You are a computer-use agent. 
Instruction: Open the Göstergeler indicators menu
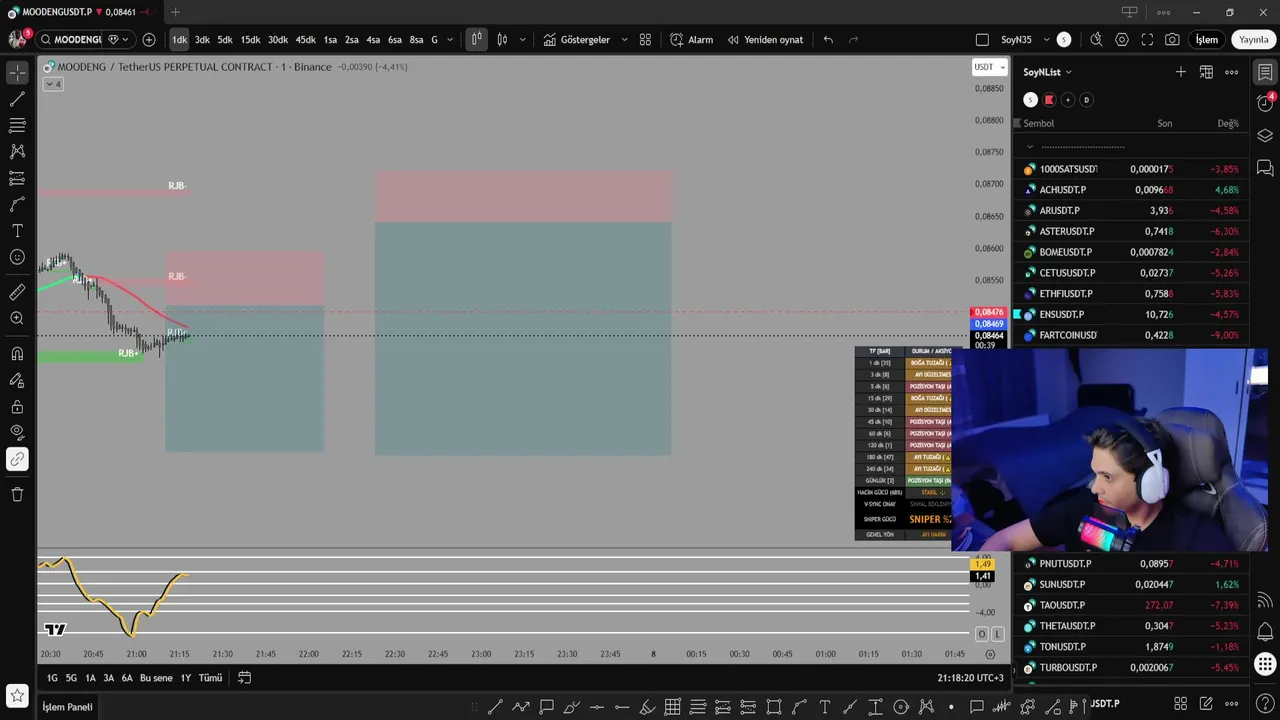pos(576,40)
